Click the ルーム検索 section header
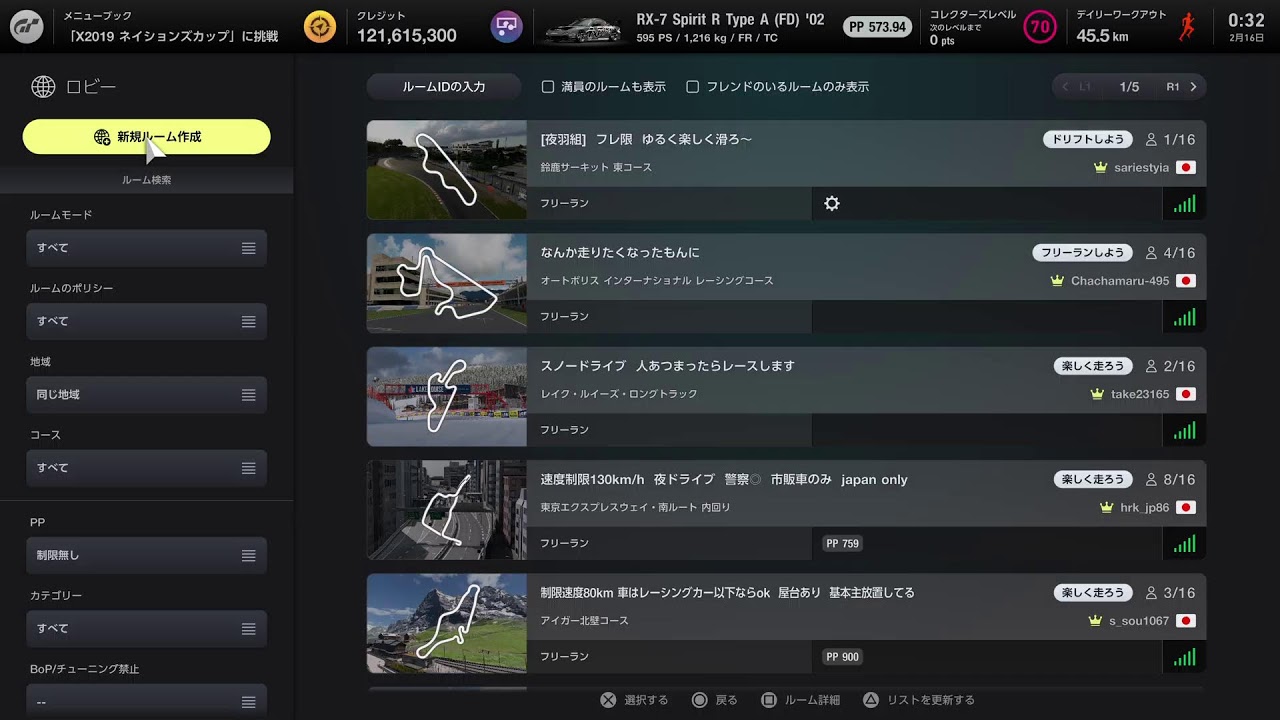This screenshot has height=720, width=1280. pos(146,180)
